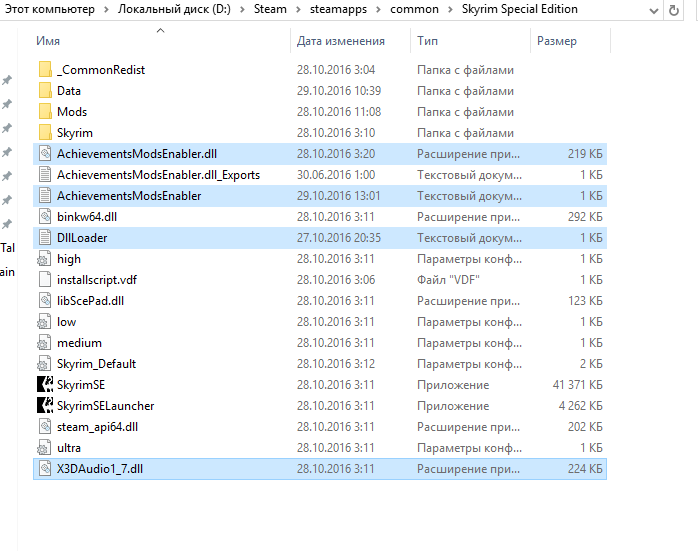The height and width of the screenshot is (551, 698).
Task: Select steam_api64.dll file name
Action: pos(97,427)
